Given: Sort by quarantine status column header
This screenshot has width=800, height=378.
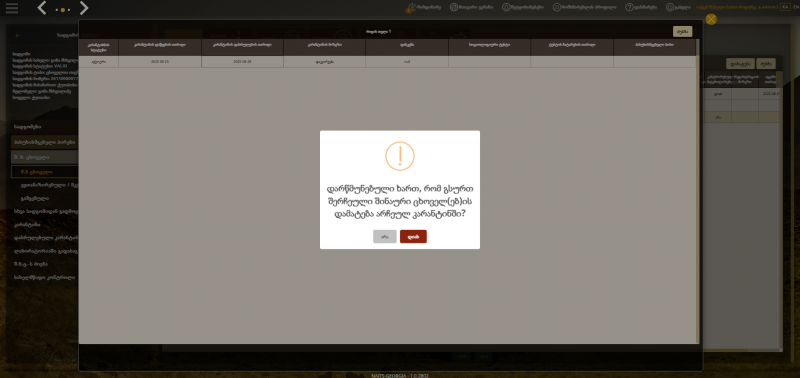Looking at the screenshot, I should 98,47.
